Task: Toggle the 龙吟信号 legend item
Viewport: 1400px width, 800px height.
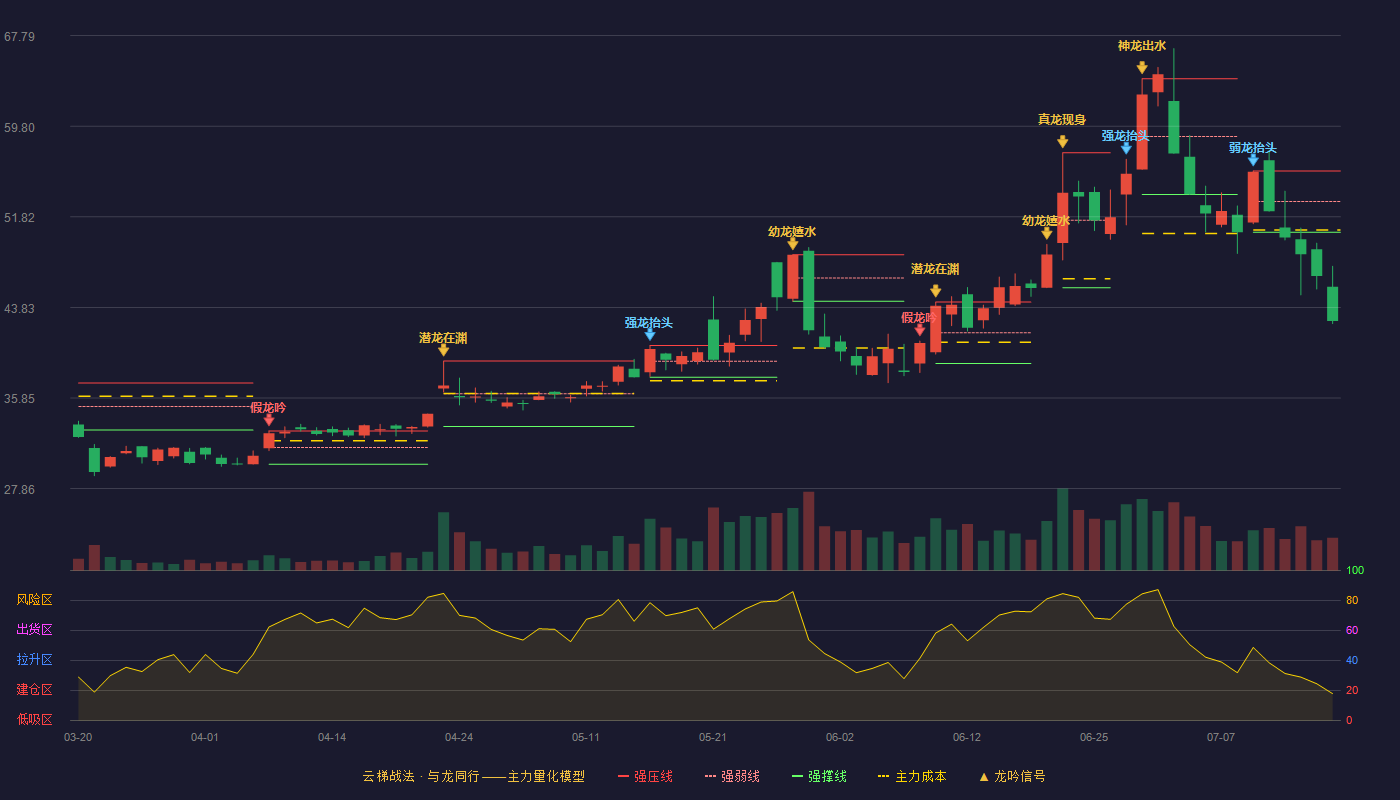Action: 1011,776
